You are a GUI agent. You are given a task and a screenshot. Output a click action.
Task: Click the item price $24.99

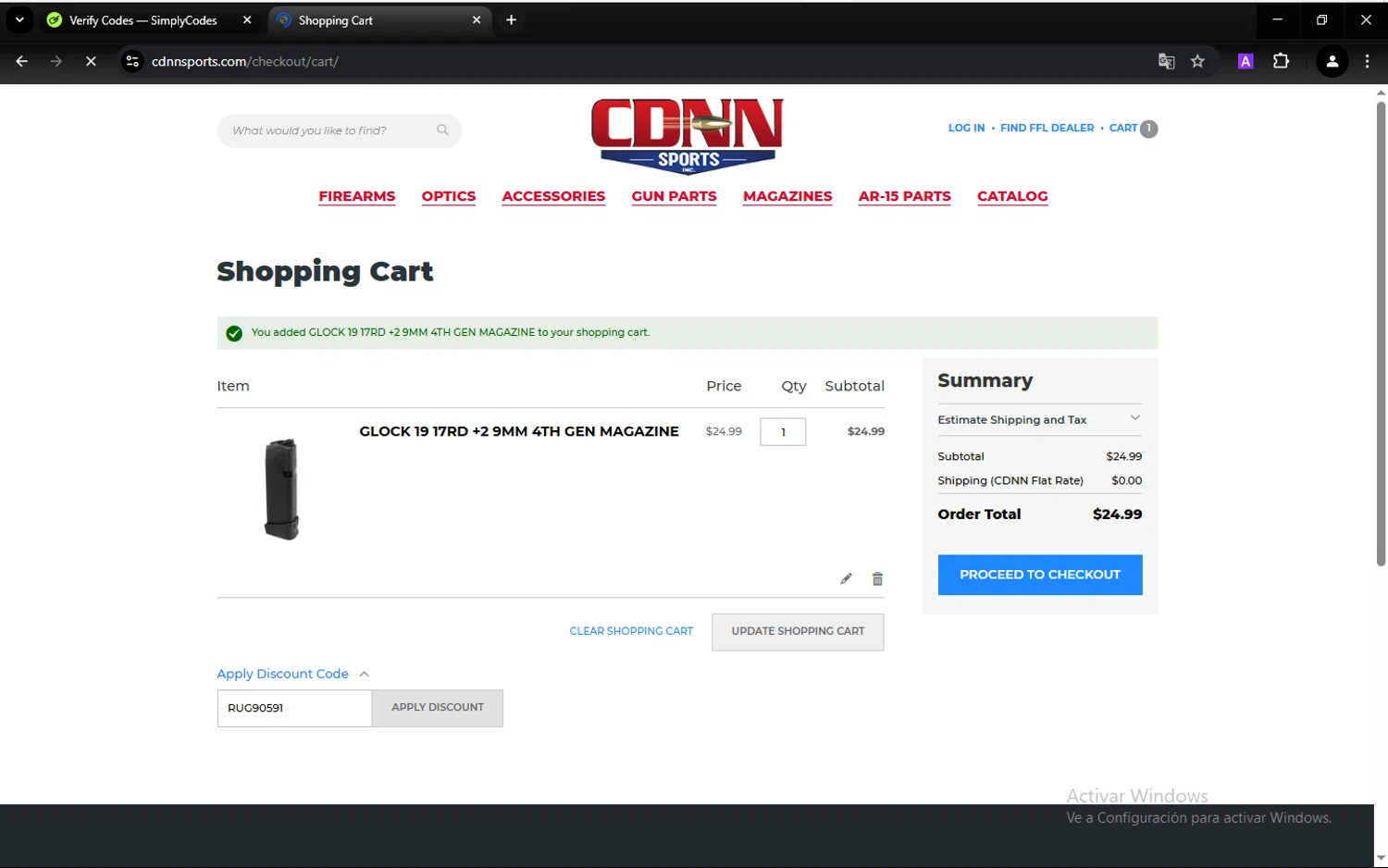724,432
